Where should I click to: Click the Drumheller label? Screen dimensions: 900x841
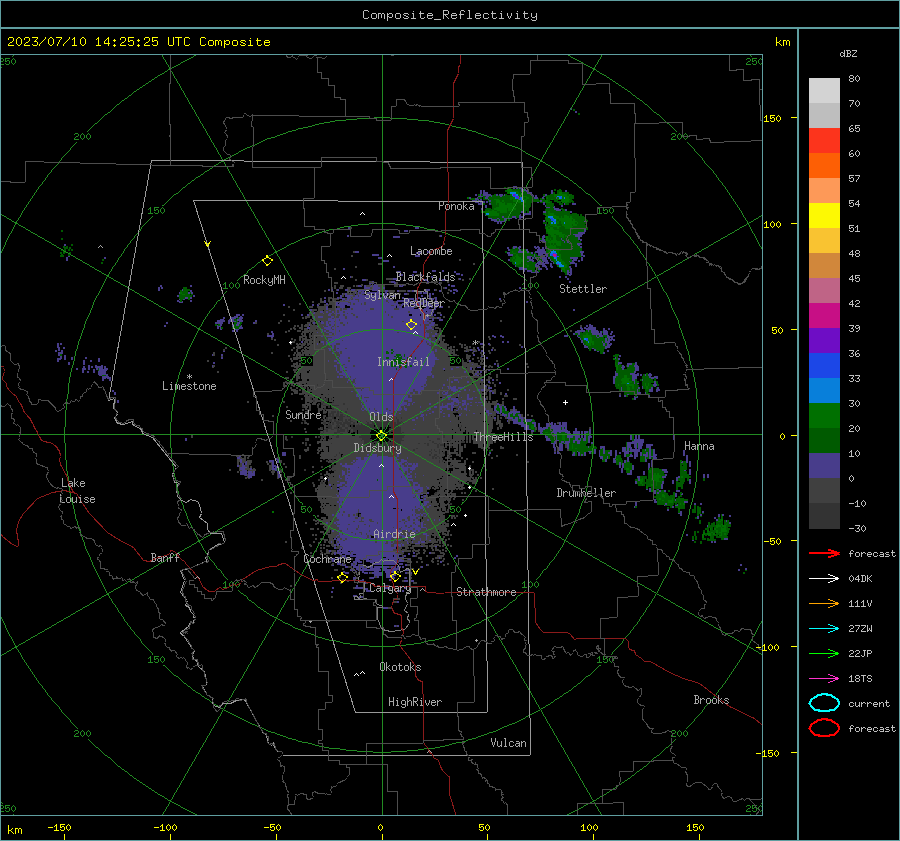(586, 493)
